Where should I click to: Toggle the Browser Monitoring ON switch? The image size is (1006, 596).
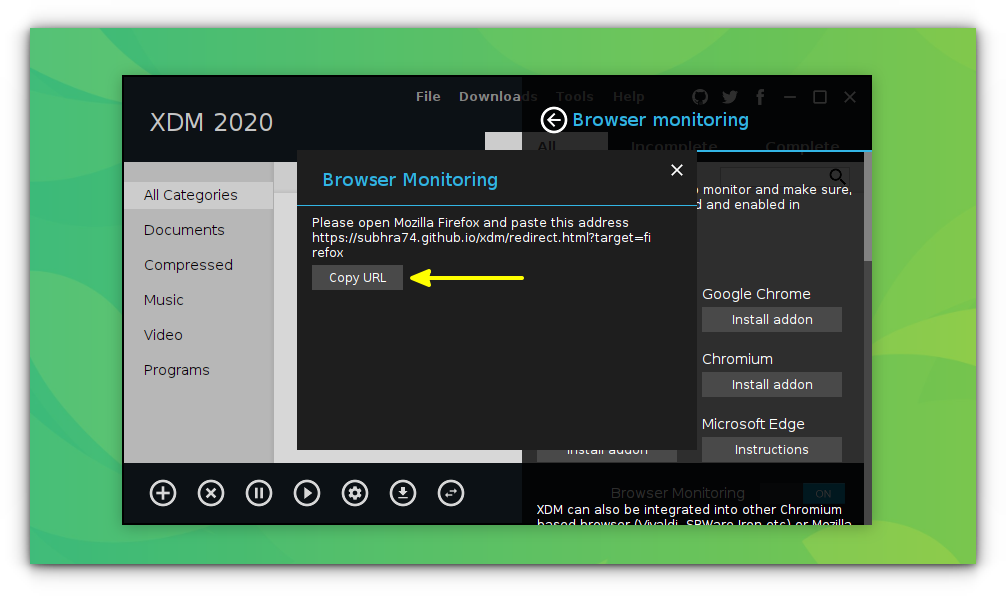[823, 493]
